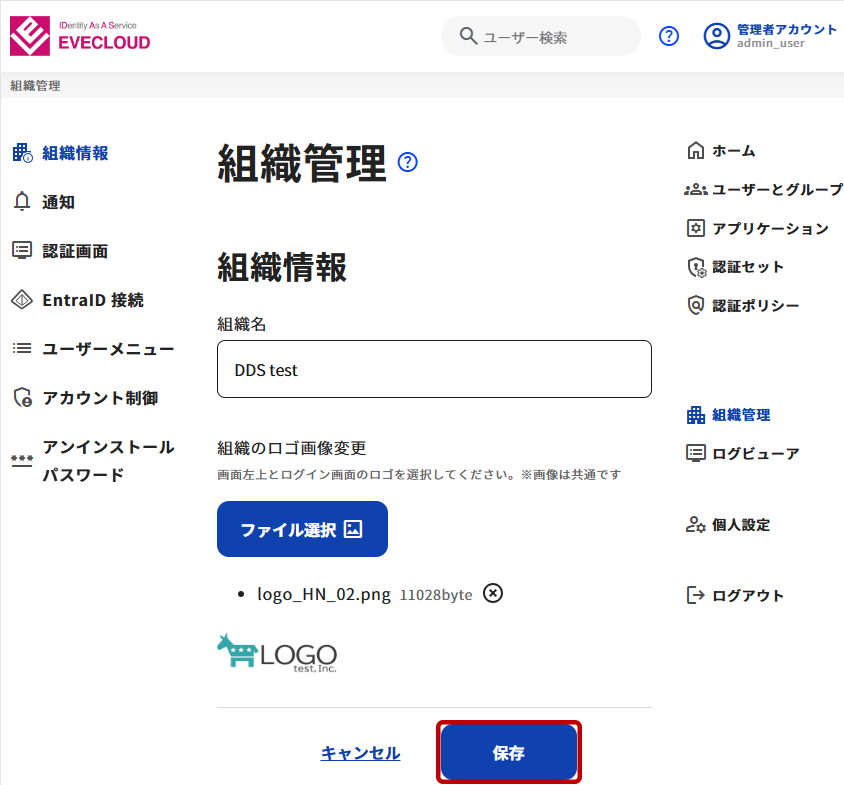Open アンインストールパスワード section
Screen dimensions: 844x785
[108, 460]
